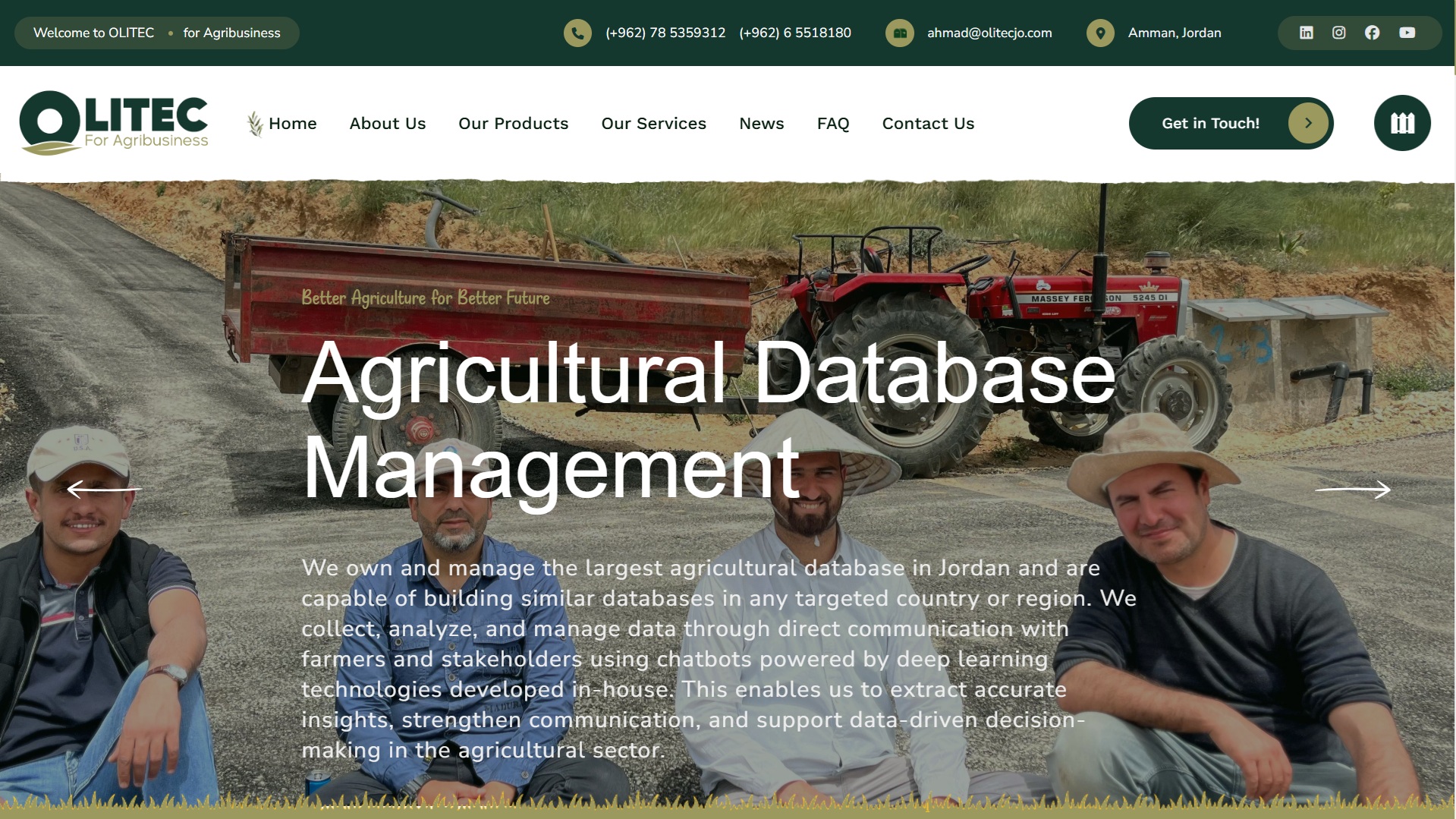Screen dimensions: 1456x819
Task: Open the LinkedIn social icon
Action: coord(1306,33)
